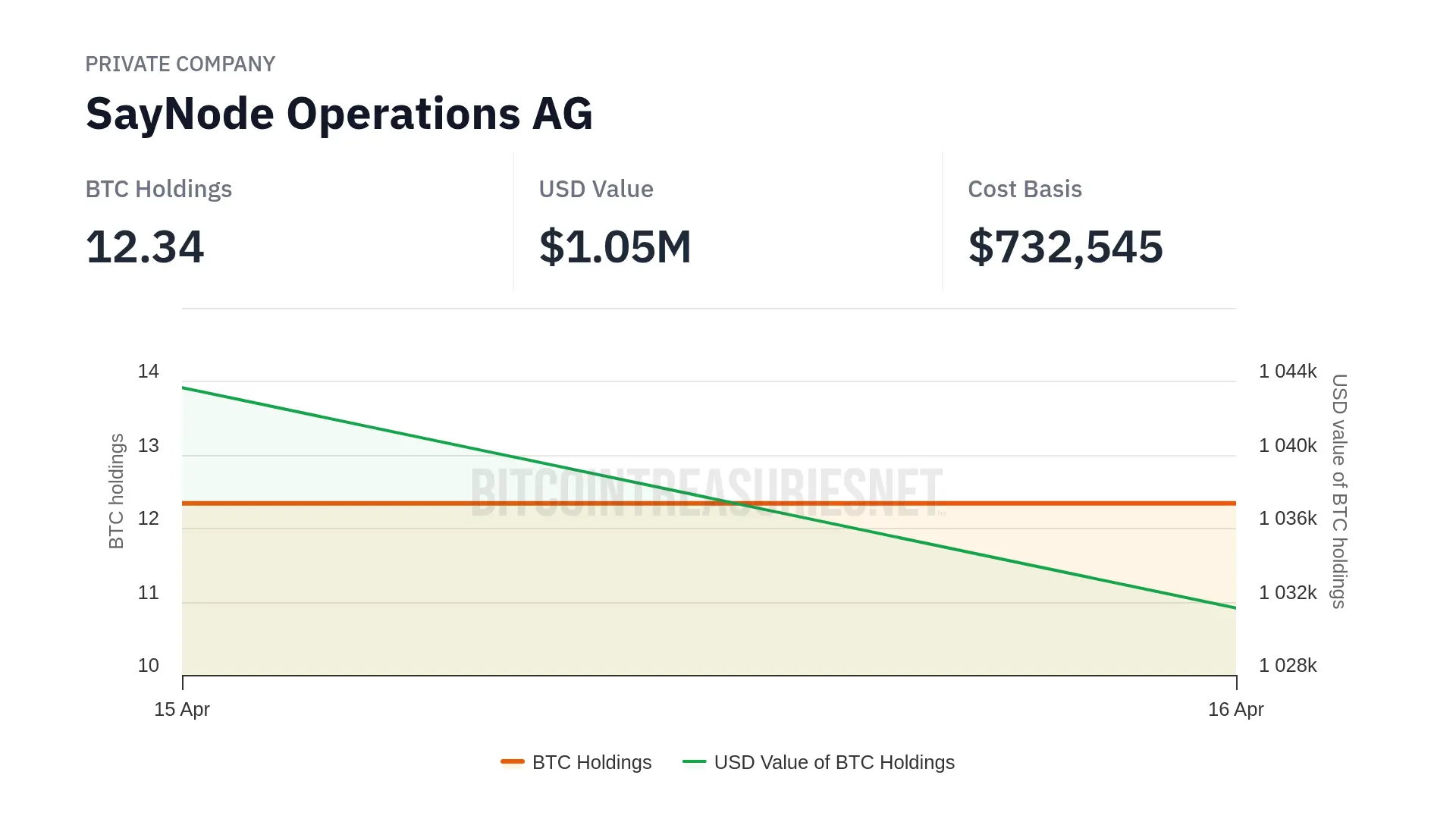Select the 12.34 BTC holdings figure
1456x819 pixels.
tap(145, 247)
